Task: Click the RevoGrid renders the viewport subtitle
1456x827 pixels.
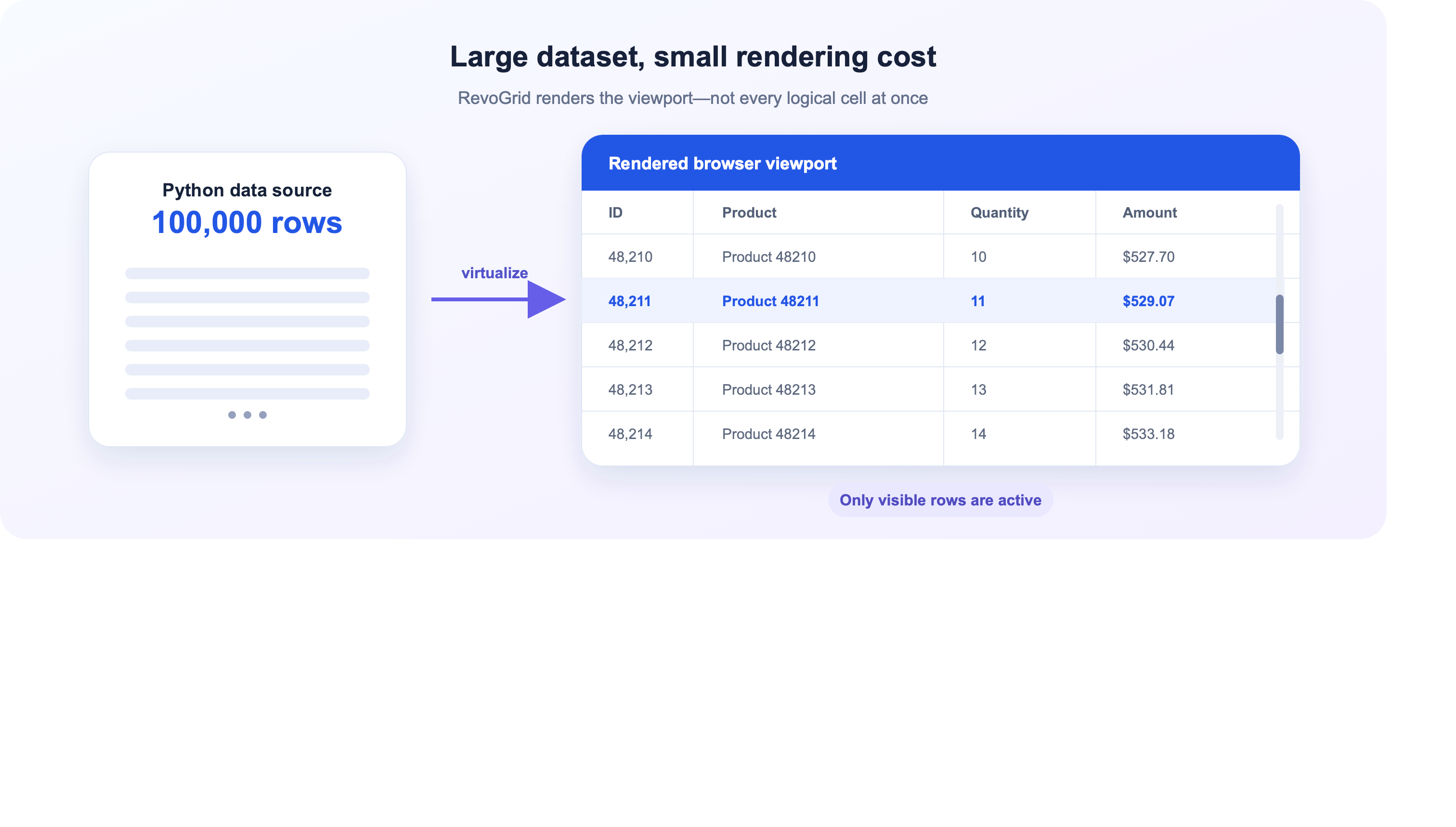Action: (x=692, y=98)
